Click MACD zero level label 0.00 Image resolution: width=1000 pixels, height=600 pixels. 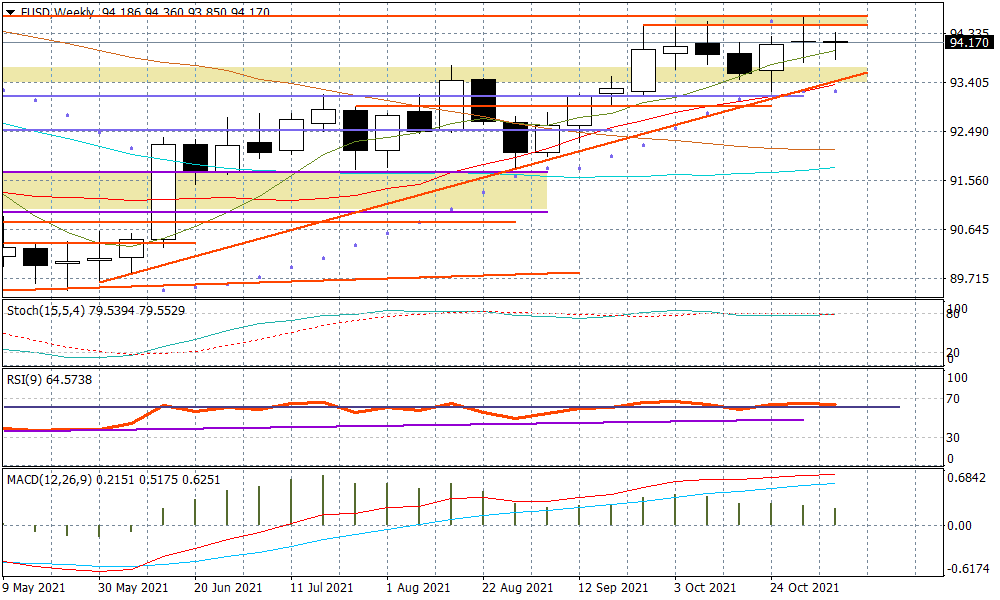(960, 526)
